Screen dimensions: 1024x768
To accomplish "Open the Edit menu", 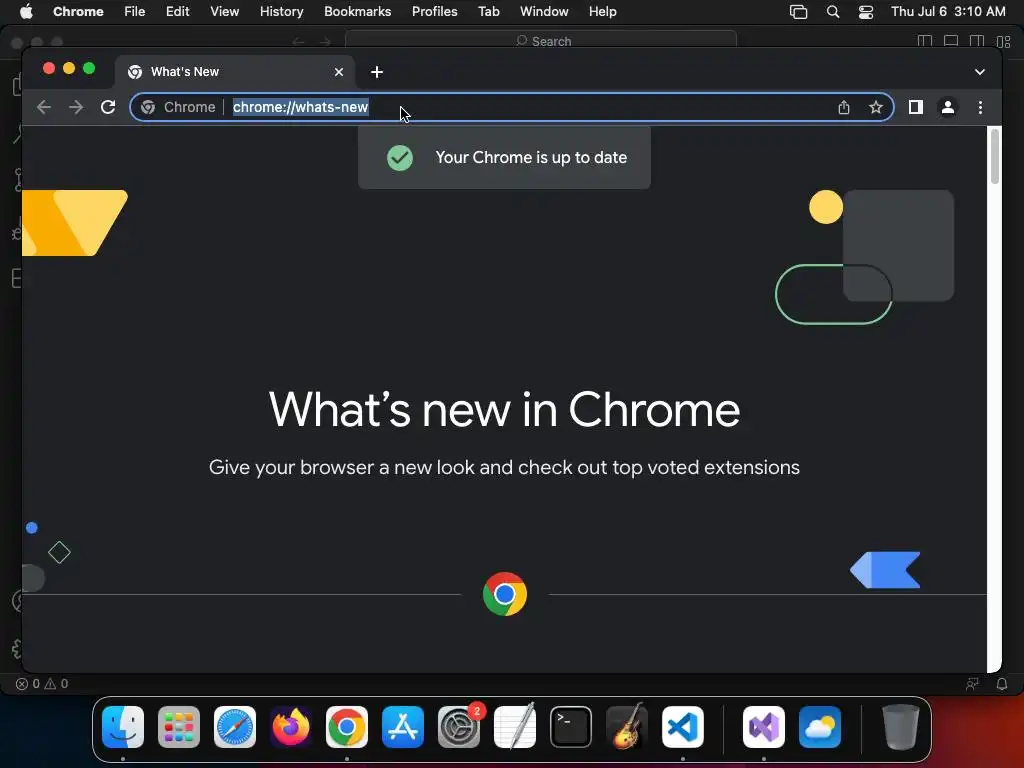I will pyautogui.click(x=177, y=12).
